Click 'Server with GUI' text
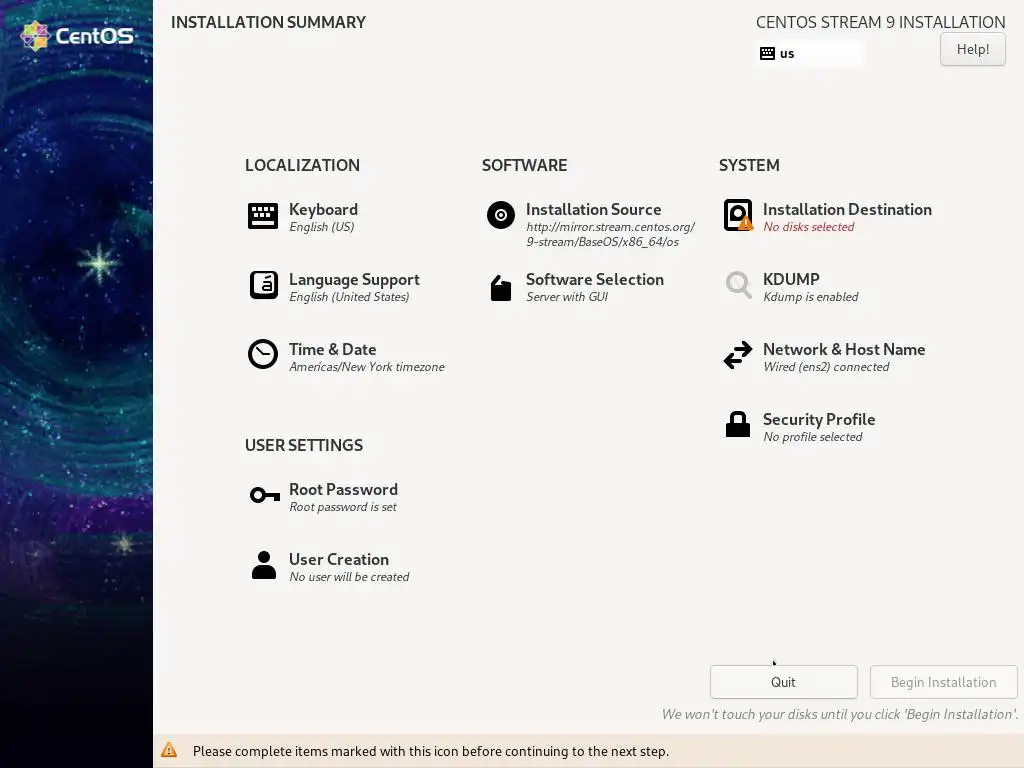This screenshot has width=1024, height=768. 567,296
